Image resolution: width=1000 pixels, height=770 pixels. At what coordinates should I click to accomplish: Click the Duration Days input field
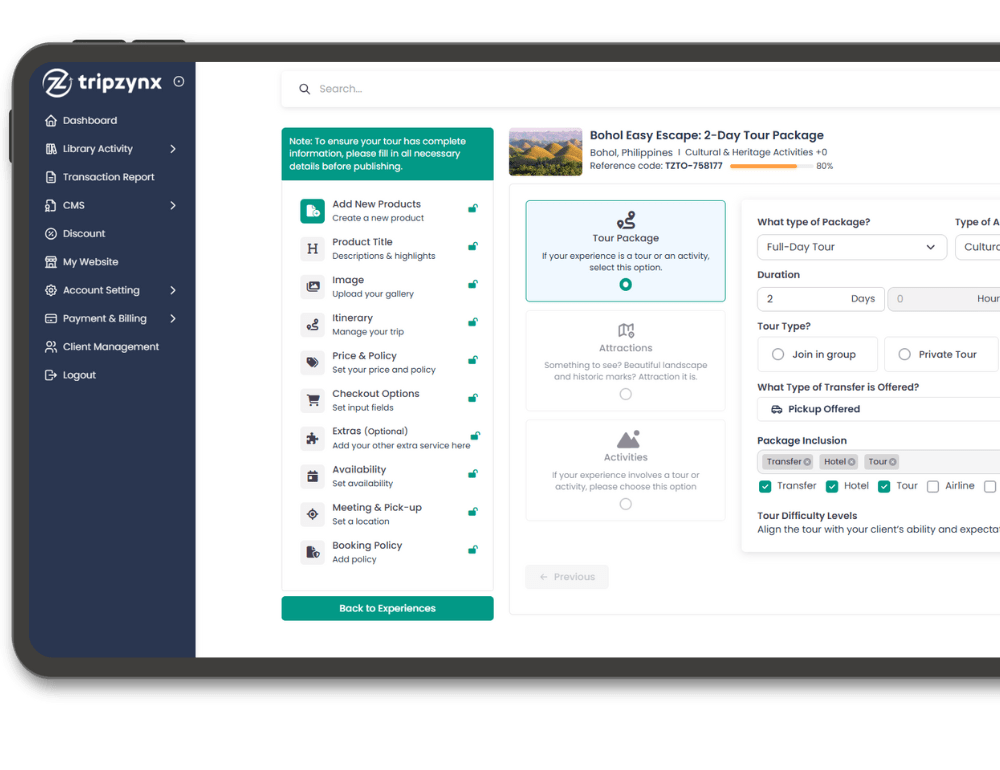[x=821, y=299]
